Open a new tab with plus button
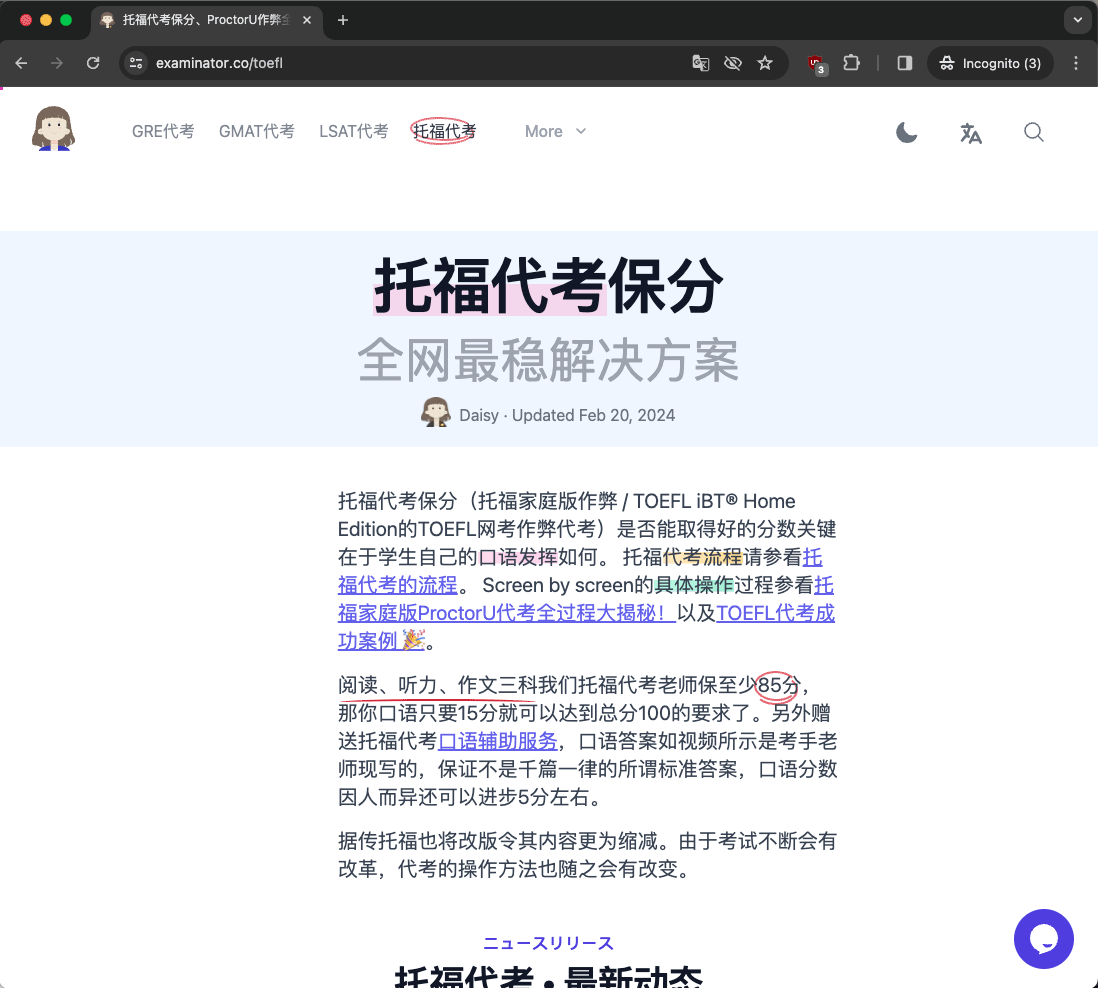 pyautogui.click(x=342, y=20)
